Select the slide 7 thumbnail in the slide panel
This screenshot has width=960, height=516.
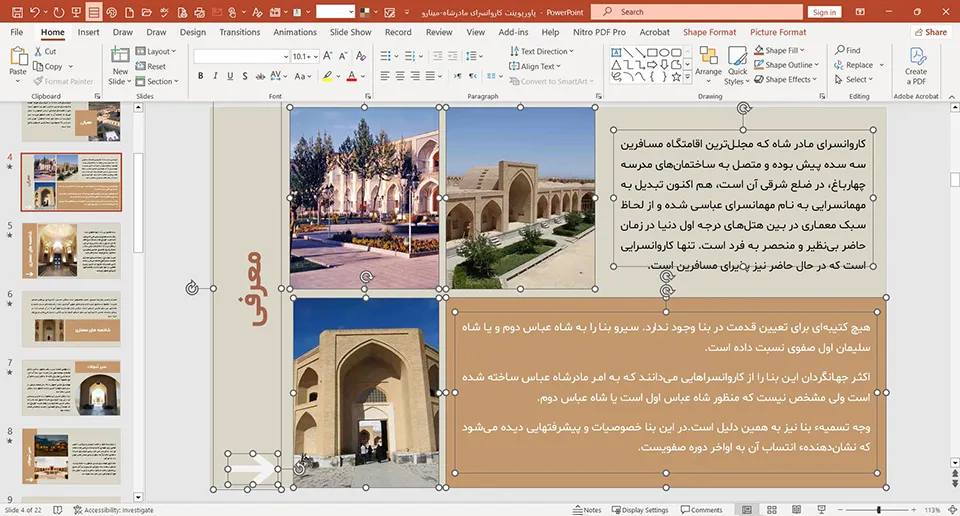pyautogui.click(x=71, y=388)
